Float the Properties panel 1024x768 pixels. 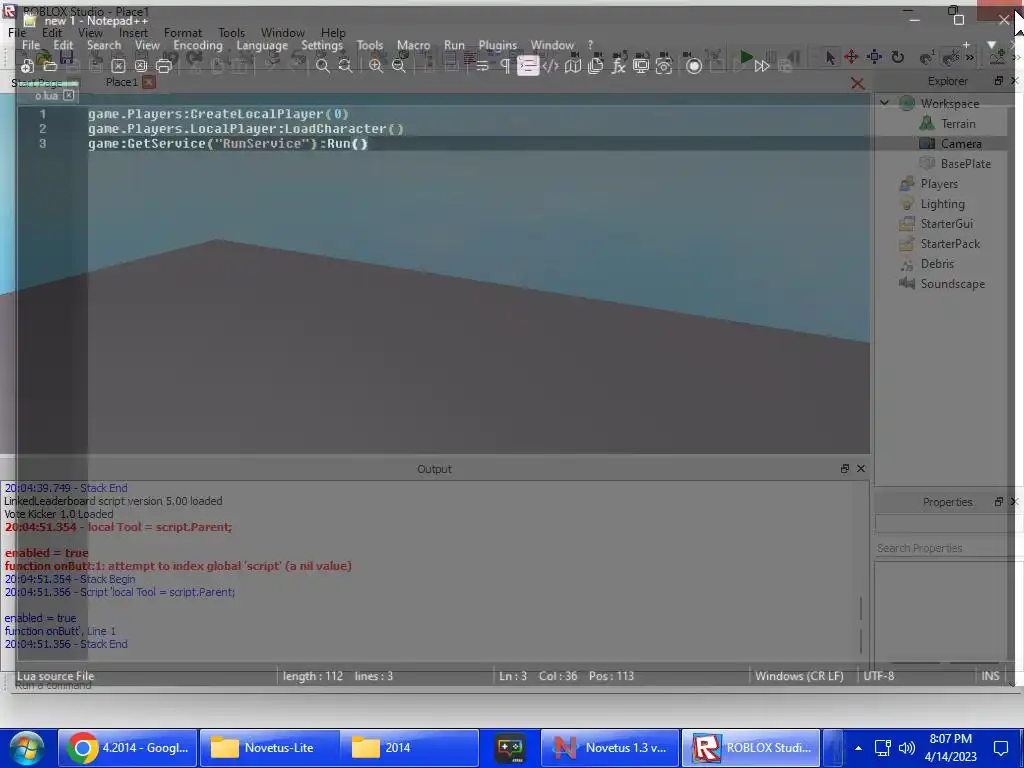999,502
